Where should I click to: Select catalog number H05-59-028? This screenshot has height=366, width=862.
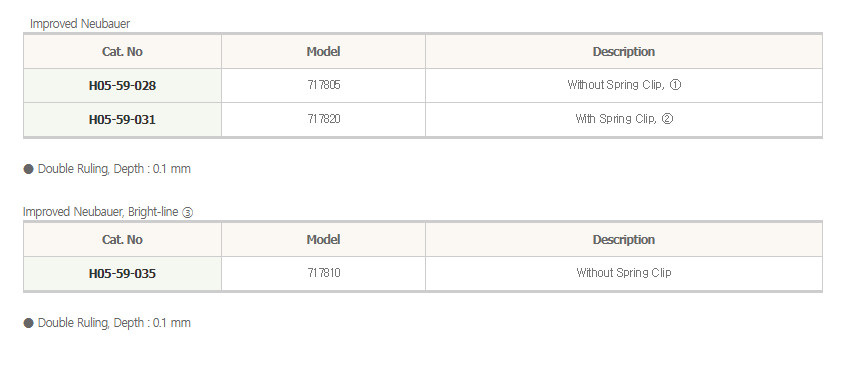coord(122,86)
